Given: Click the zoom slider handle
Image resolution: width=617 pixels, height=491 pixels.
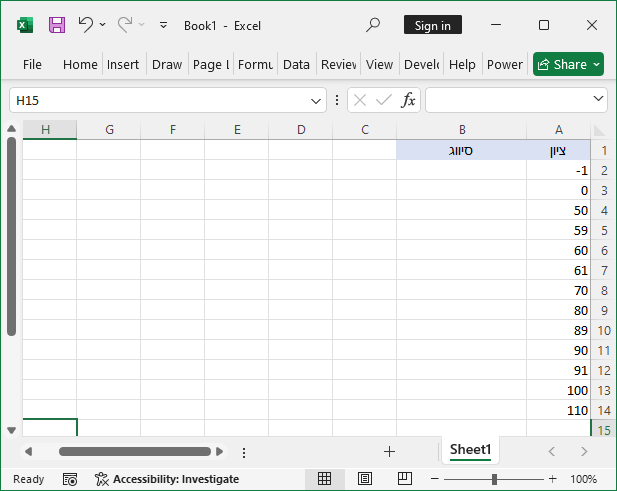Looking at the screenshot, I should 494,479.
